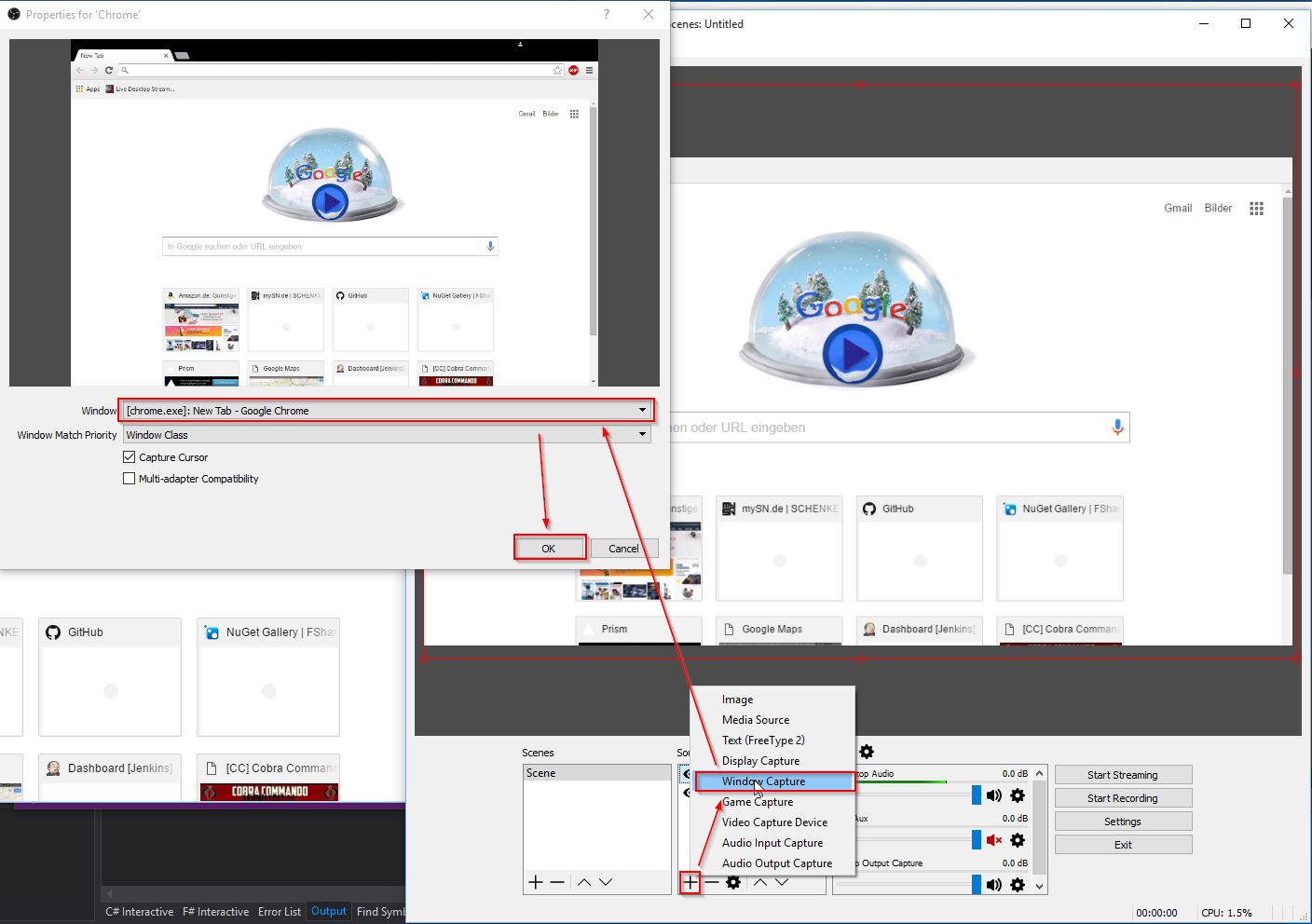1312x924 pixels.
Task: Click the Output Capture volume slider handle
Action: coord(977,885)
